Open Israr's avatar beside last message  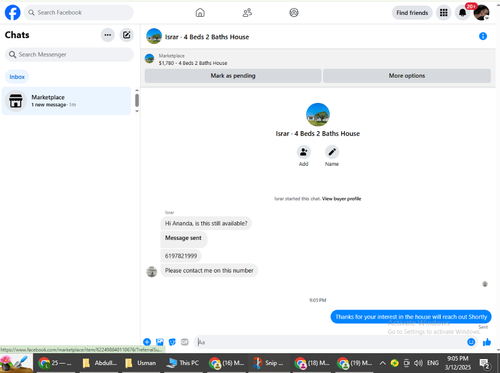pyautogui.click(x=152, y=272)
